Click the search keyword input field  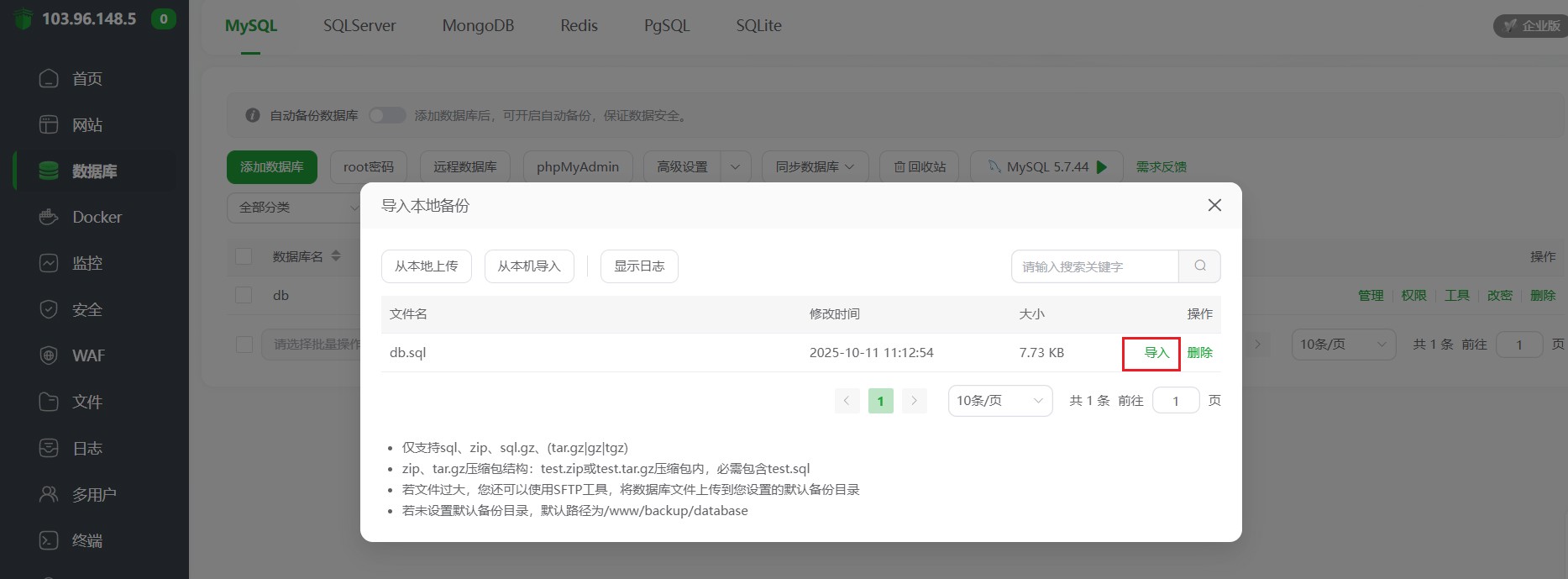click(1094, 266)
